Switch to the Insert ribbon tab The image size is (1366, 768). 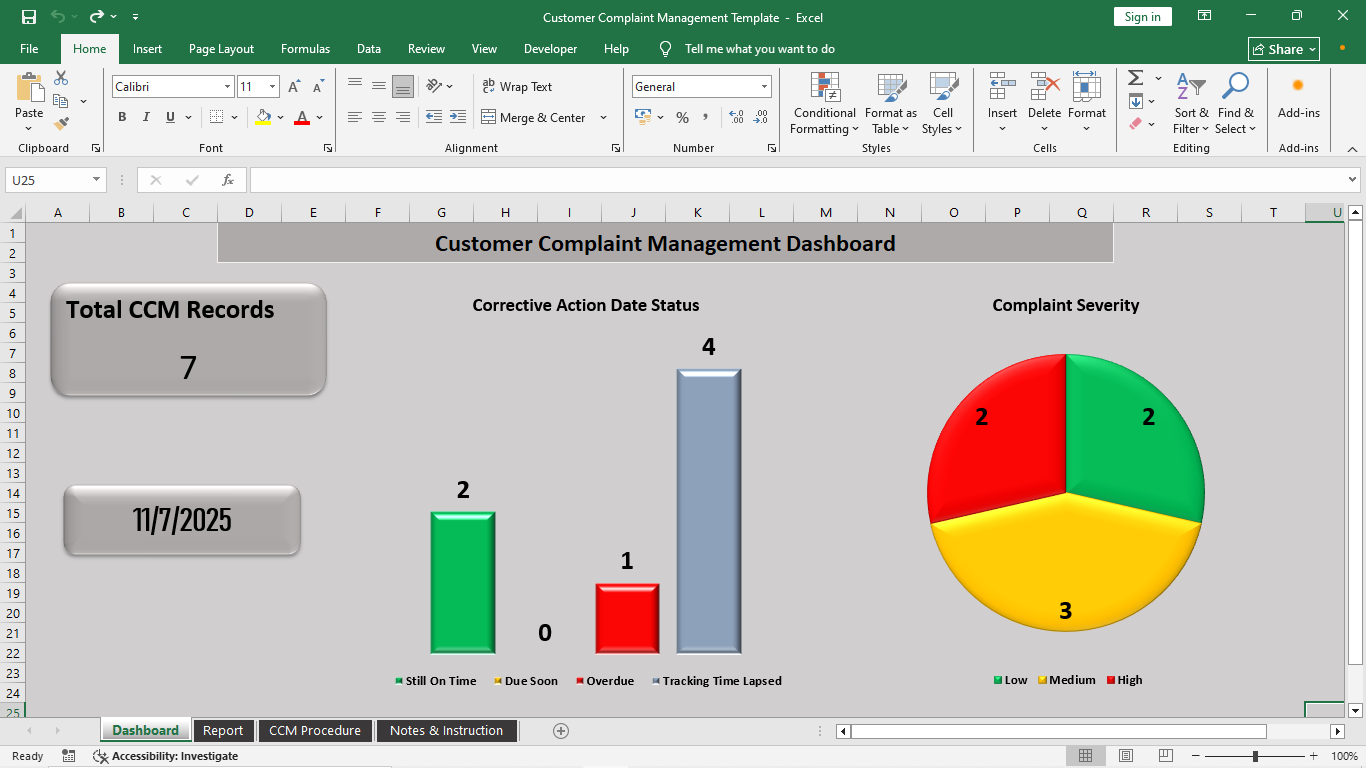pyautogui.click(x=147, y=49)
